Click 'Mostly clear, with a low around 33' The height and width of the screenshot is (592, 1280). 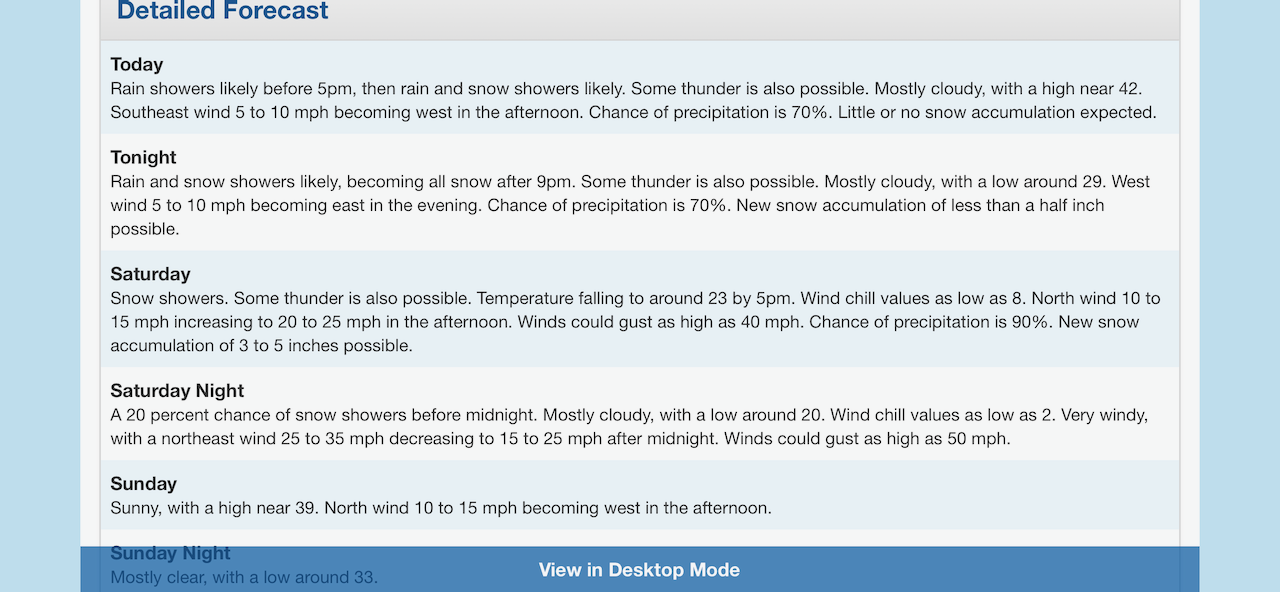pyautogui.click(x=244, y=577)
